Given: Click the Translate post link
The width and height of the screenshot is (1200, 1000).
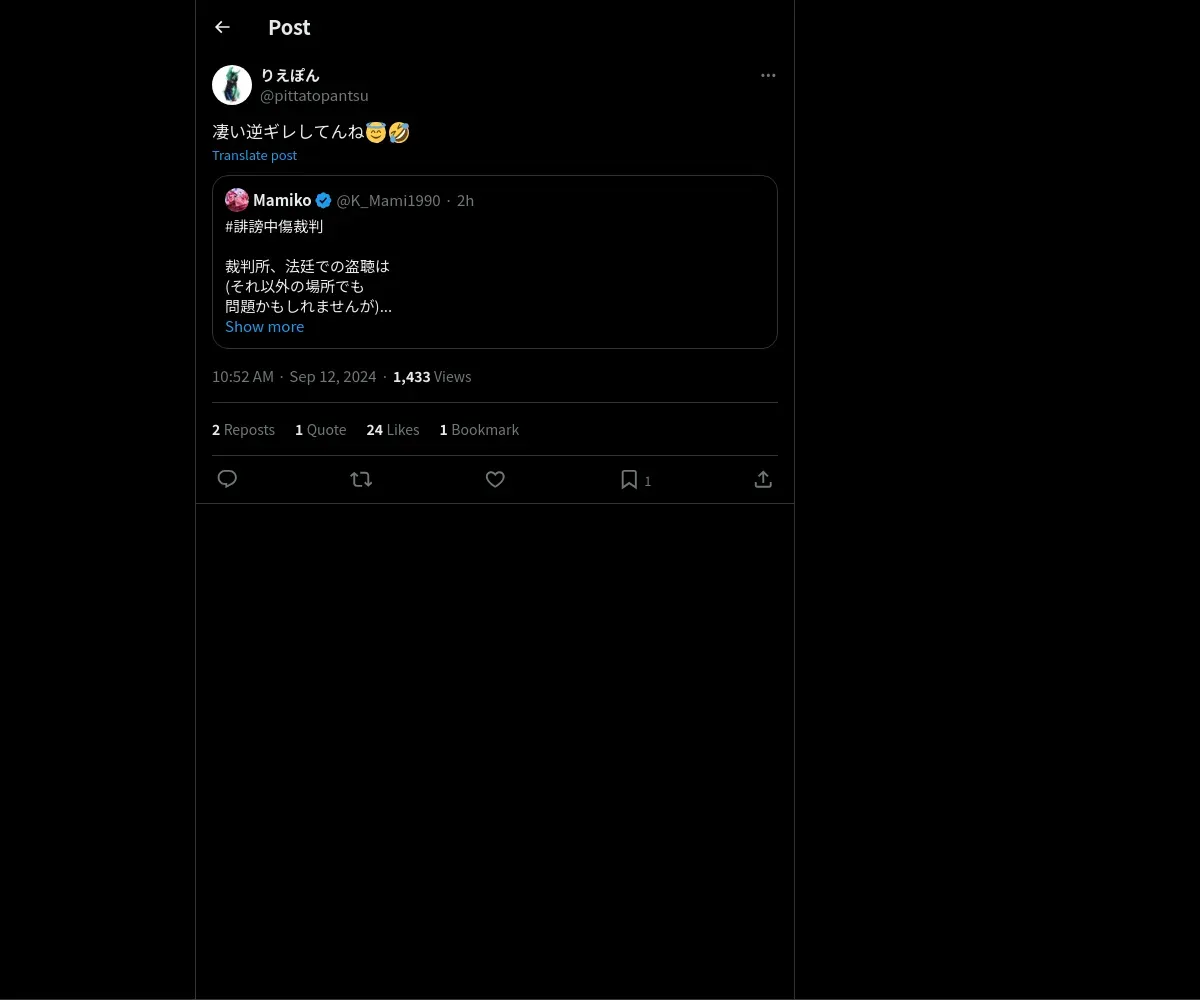Looking at the screenshot, I should (x=254, y=155).
